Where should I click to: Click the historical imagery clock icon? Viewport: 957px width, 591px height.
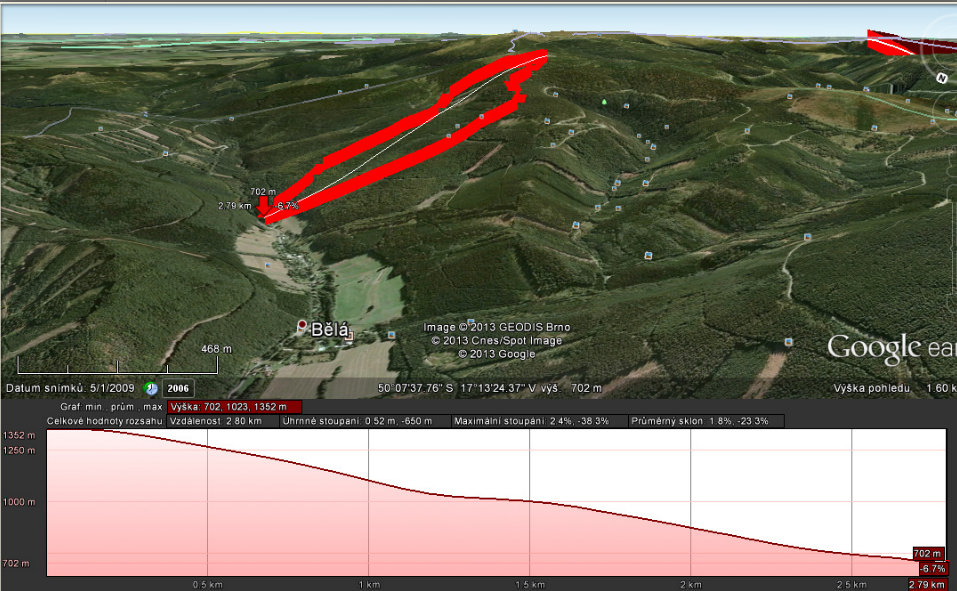click(x=151, y=388)
